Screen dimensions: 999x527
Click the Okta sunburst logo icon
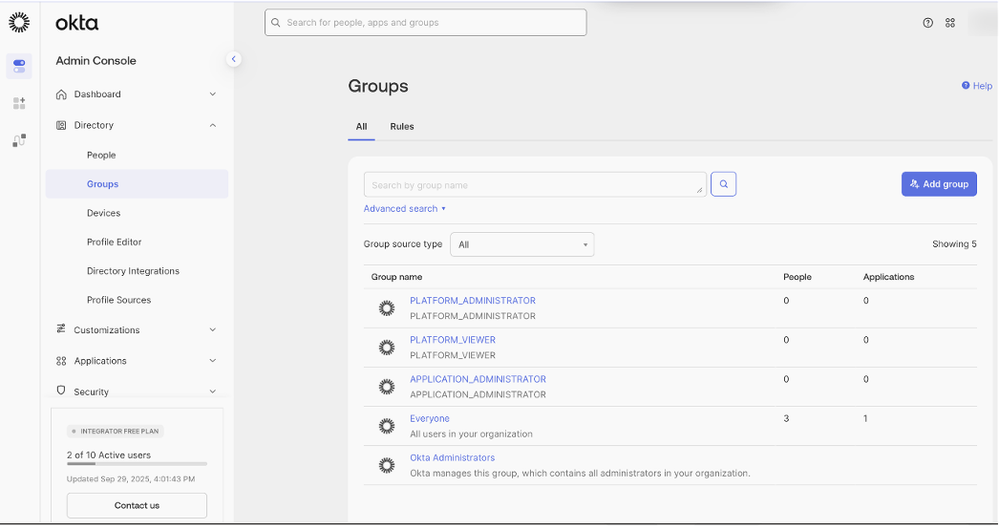coord(19,22)
